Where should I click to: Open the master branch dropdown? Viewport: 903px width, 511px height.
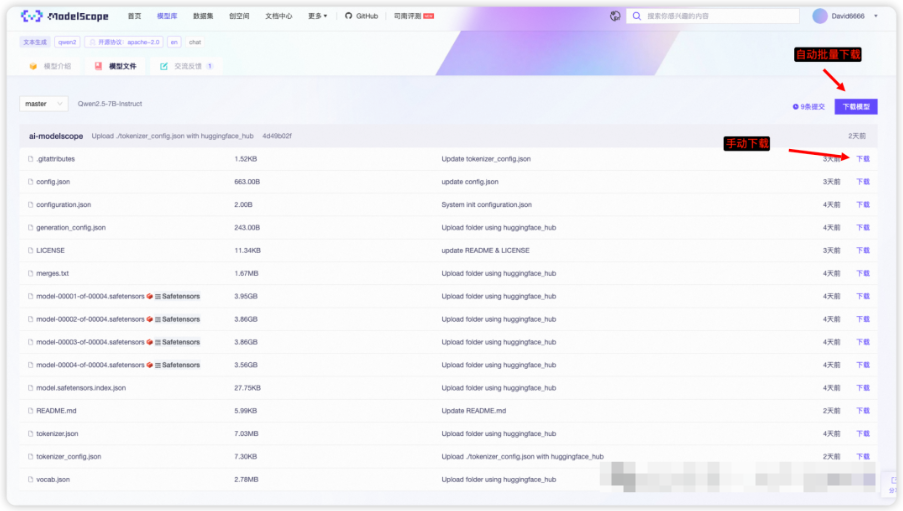tap(44, 104)
